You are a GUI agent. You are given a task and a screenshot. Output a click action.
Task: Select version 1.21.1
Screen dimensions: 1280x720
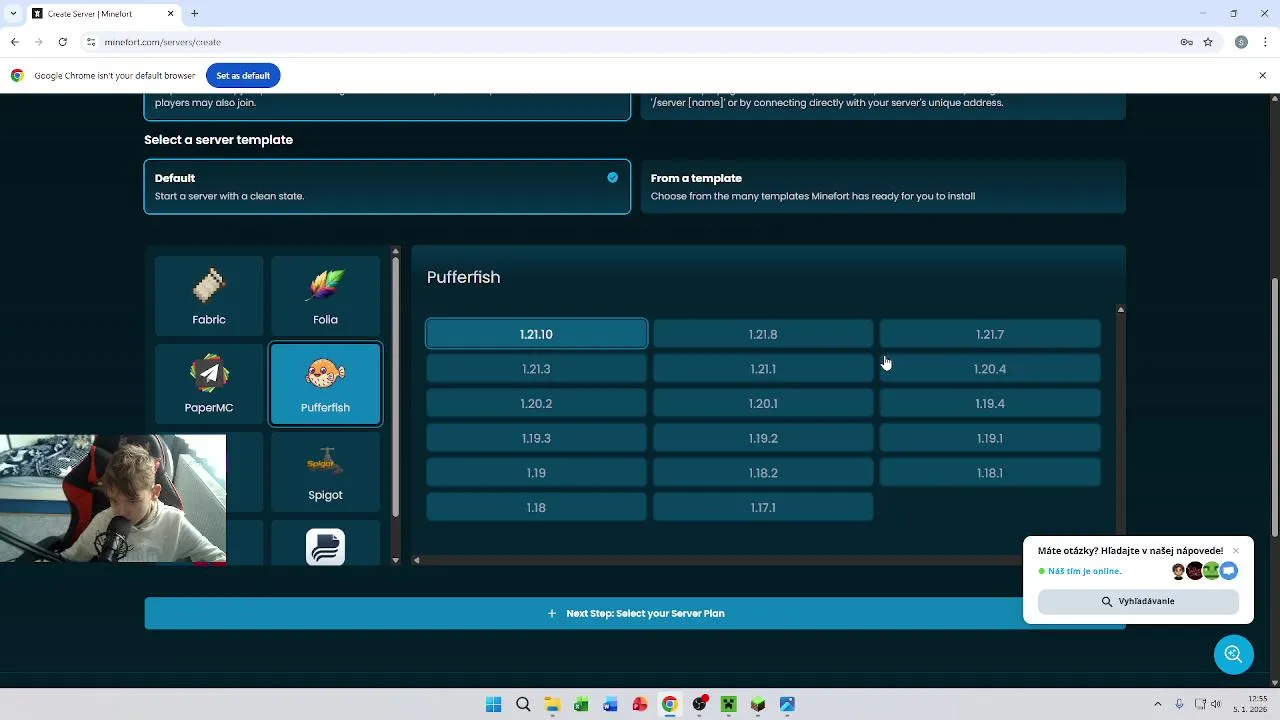pos(763,369)
